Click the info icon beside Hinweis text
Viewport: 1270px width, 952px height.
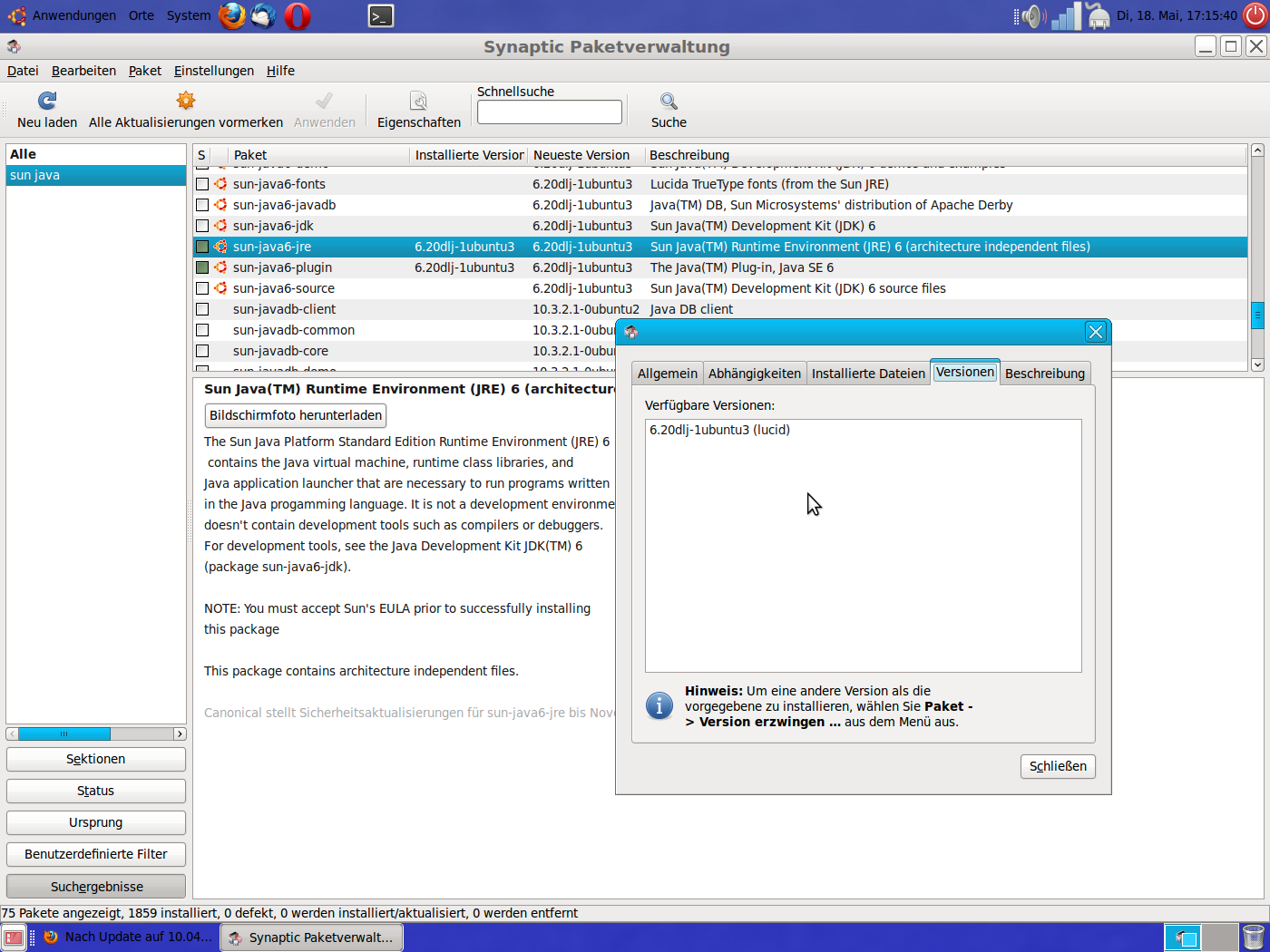tap(659, 705)
